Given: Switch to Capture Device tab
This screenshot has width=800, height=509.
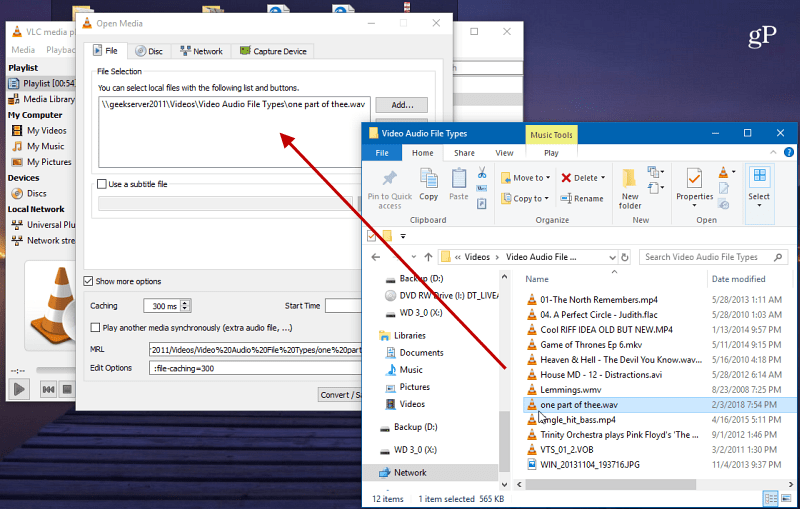Looking at the screenshot, I should coord(273,51).
